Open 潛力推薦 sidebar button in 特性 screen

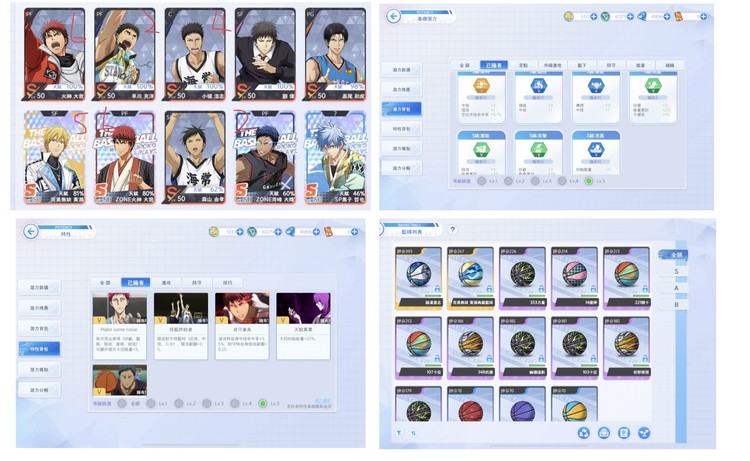click(x=39, y=308)
